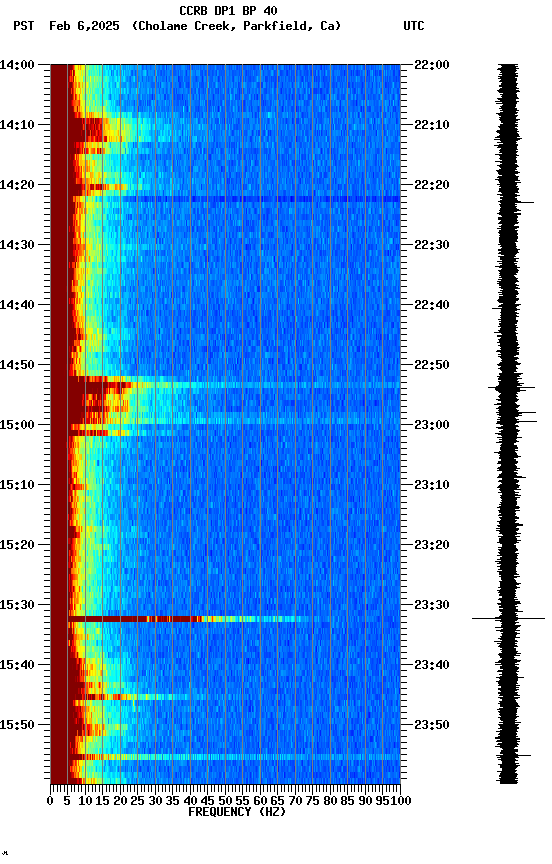The image size is (552, 864).
Task: Click the 22:20 UTC time label
Action: (432, 185)
